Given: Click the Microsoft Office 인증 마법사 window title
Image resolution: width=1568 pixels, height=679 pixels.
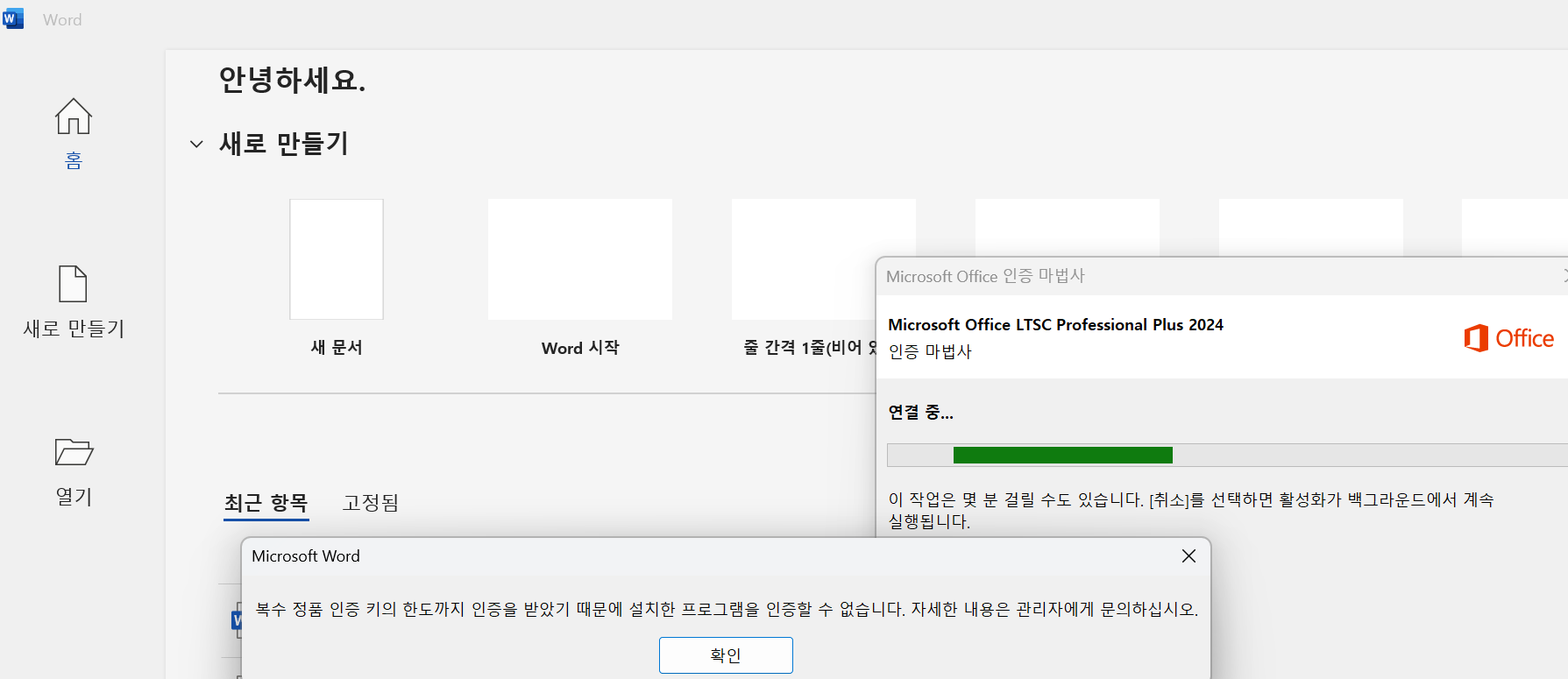Looking at the screenshot, I should (985, 276).
